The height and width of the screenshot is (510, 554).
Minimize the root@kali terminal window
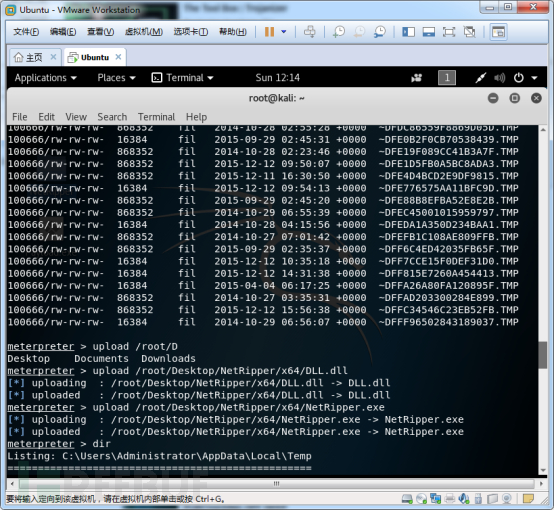click(493, 98)
